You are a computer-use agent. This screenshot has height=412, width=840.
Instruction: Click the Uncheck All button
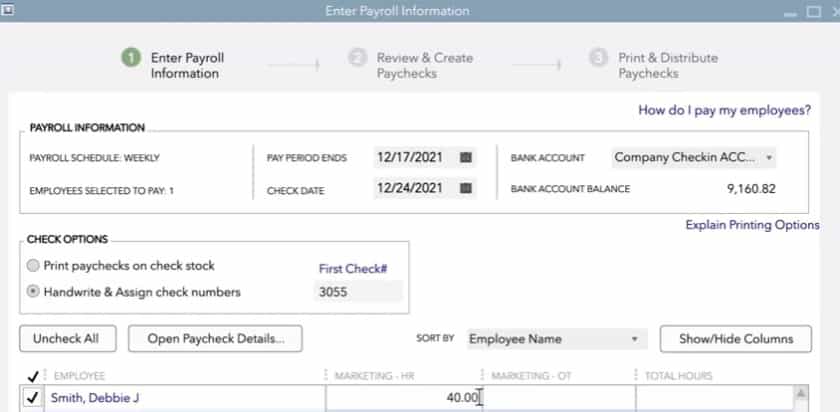pyautogui.click(x=68, y=339)
